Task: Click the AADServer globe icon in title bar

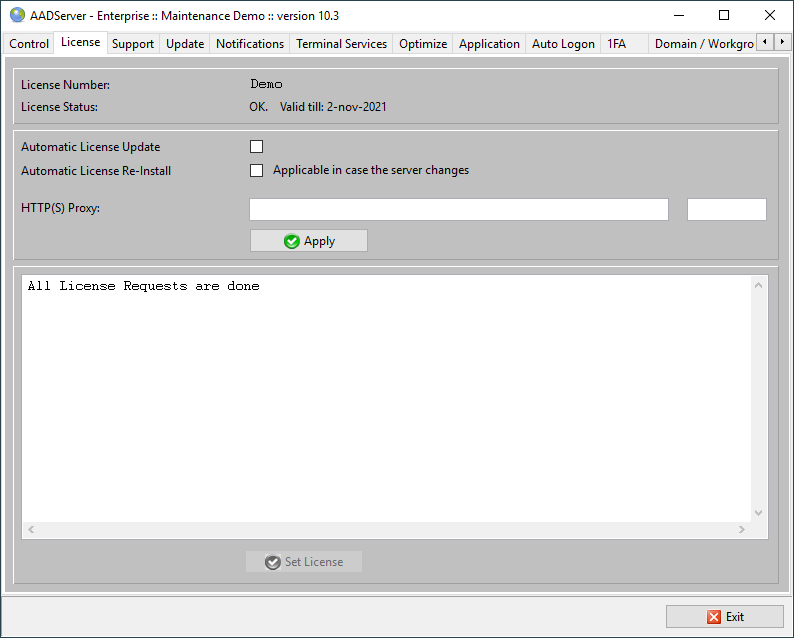Action: tap(17, 15)
